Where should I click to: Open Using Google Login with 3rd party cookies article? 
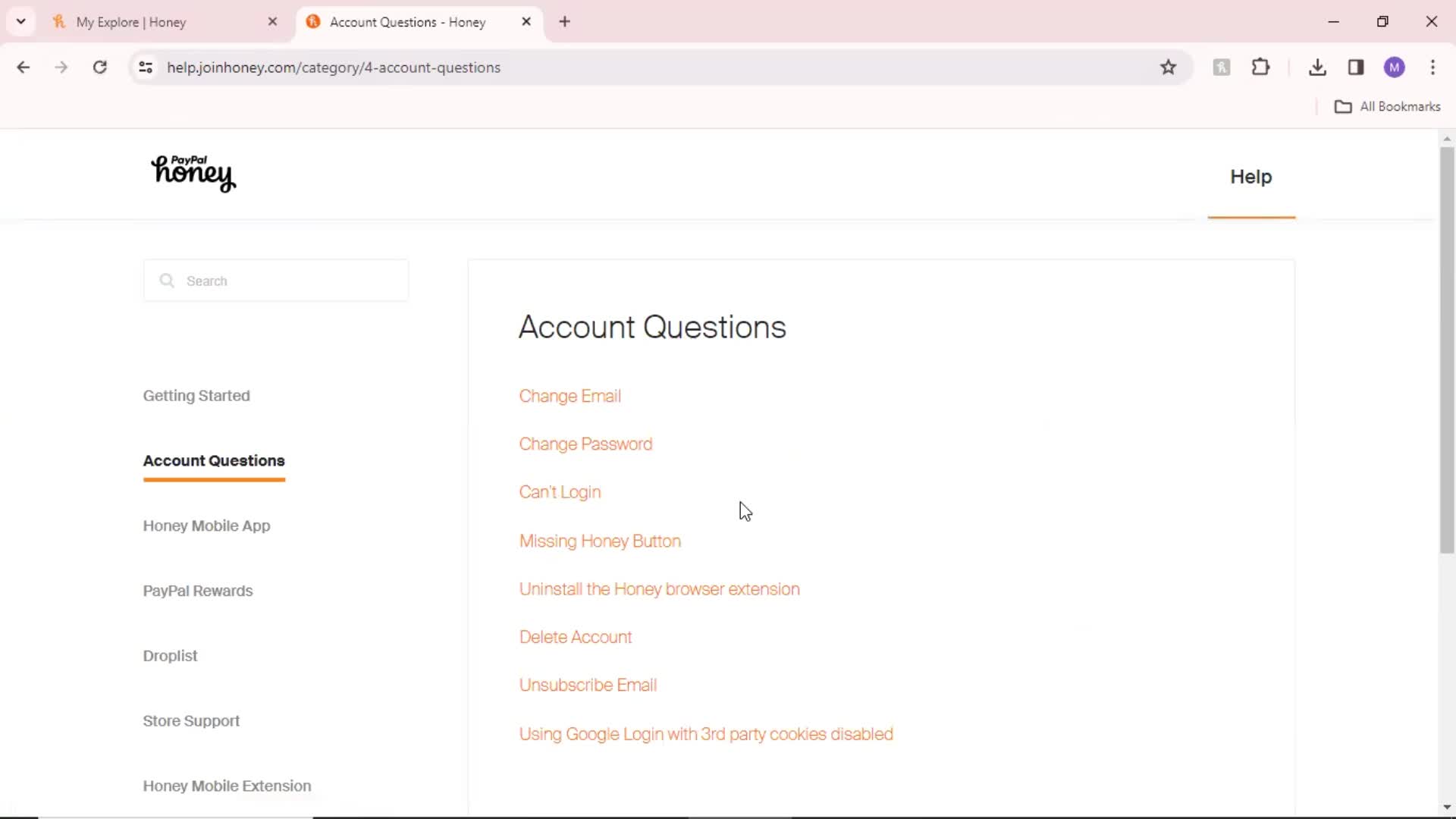706,735
